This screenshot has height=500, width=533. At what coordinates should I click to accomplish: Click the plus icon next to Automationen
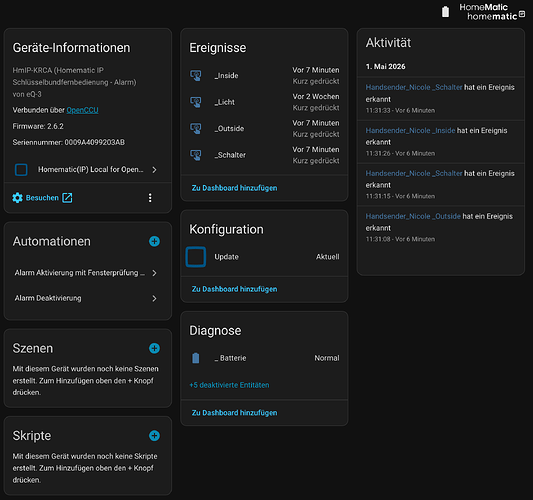pyautogui.click(x=154, y=241)
